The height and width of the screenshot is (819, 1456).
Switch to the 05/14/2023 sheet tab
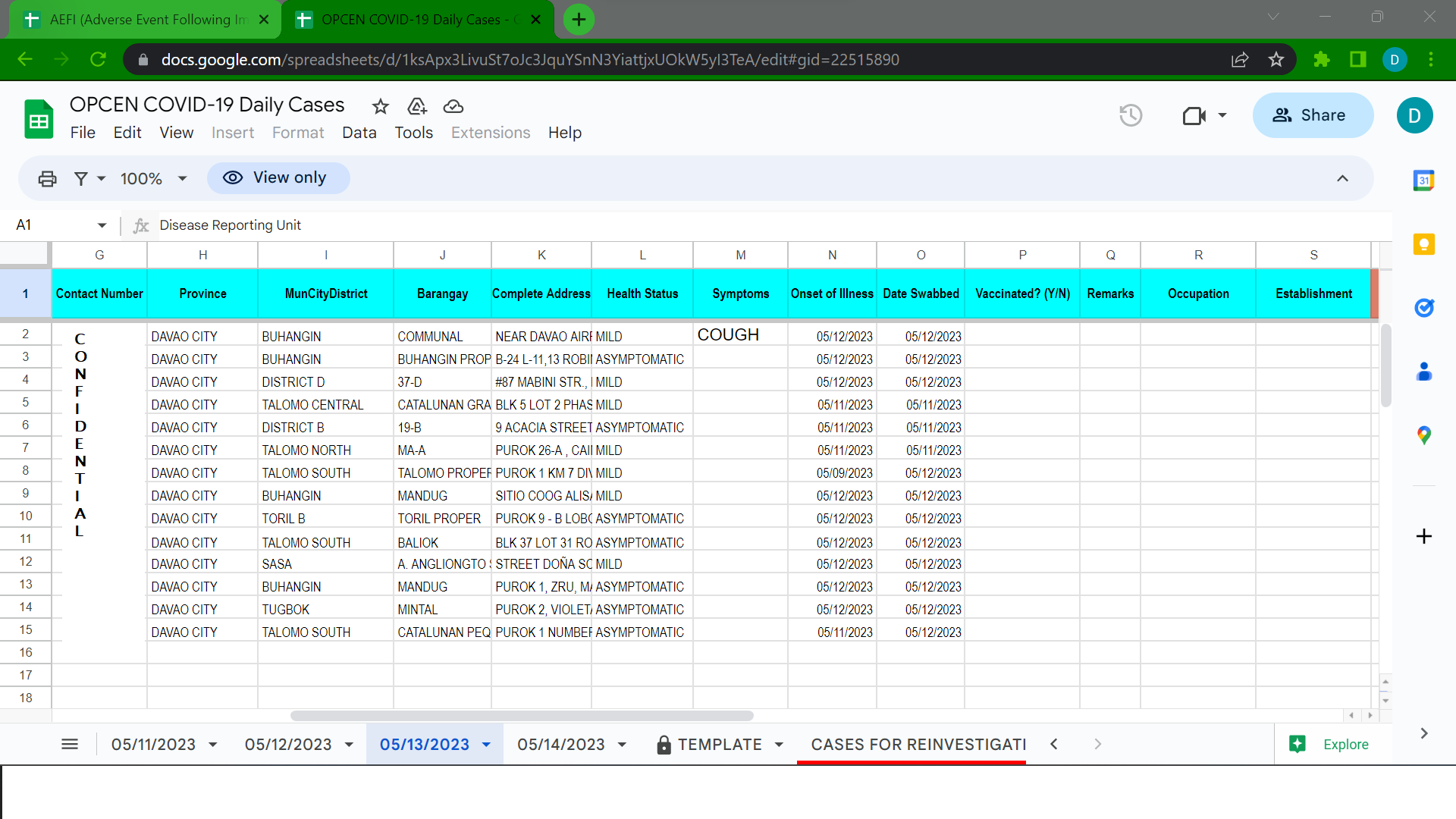click(x=561, y=745)
